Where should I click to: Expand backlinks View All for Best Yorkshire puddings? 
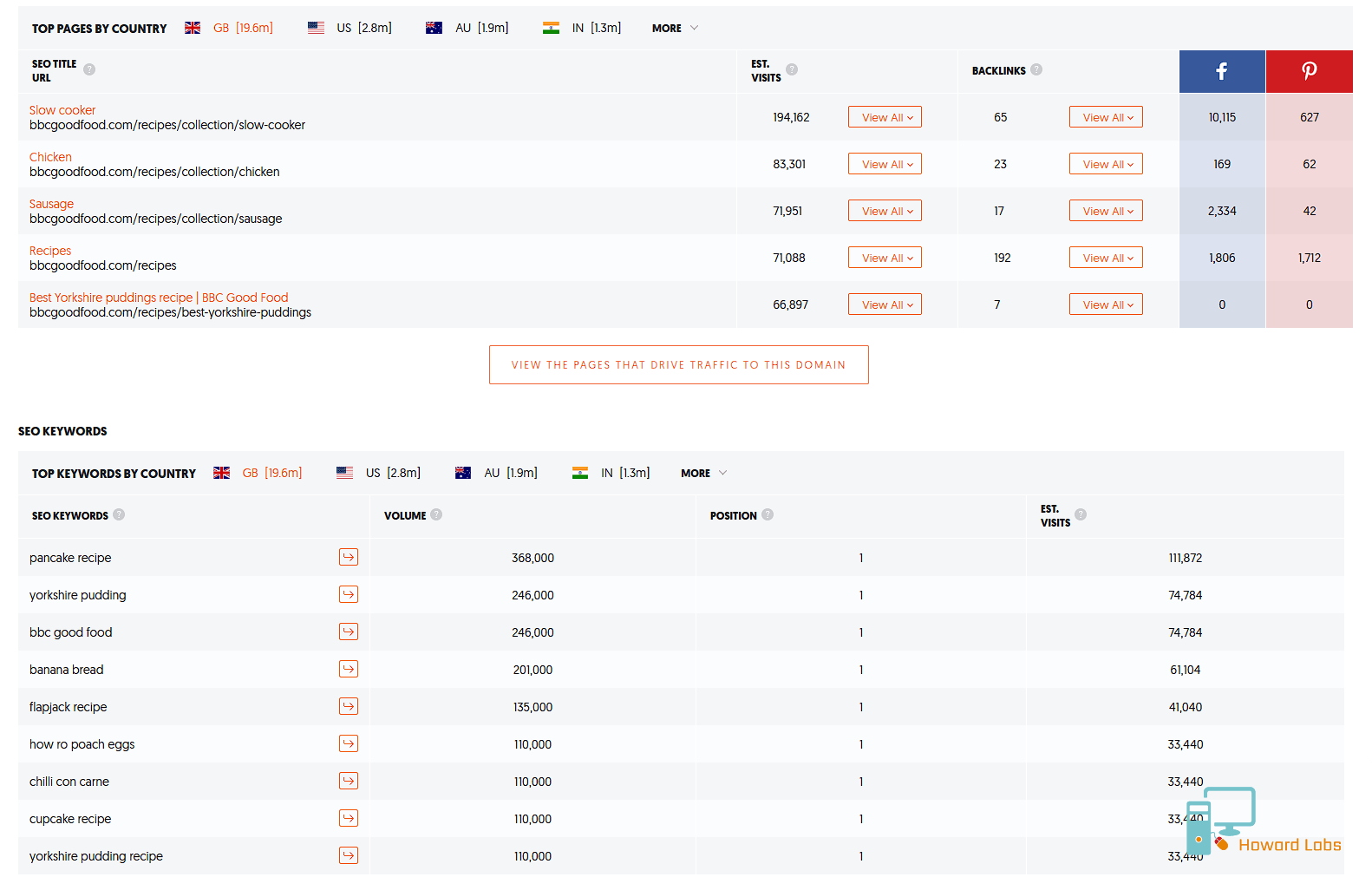pos(1106,304)
